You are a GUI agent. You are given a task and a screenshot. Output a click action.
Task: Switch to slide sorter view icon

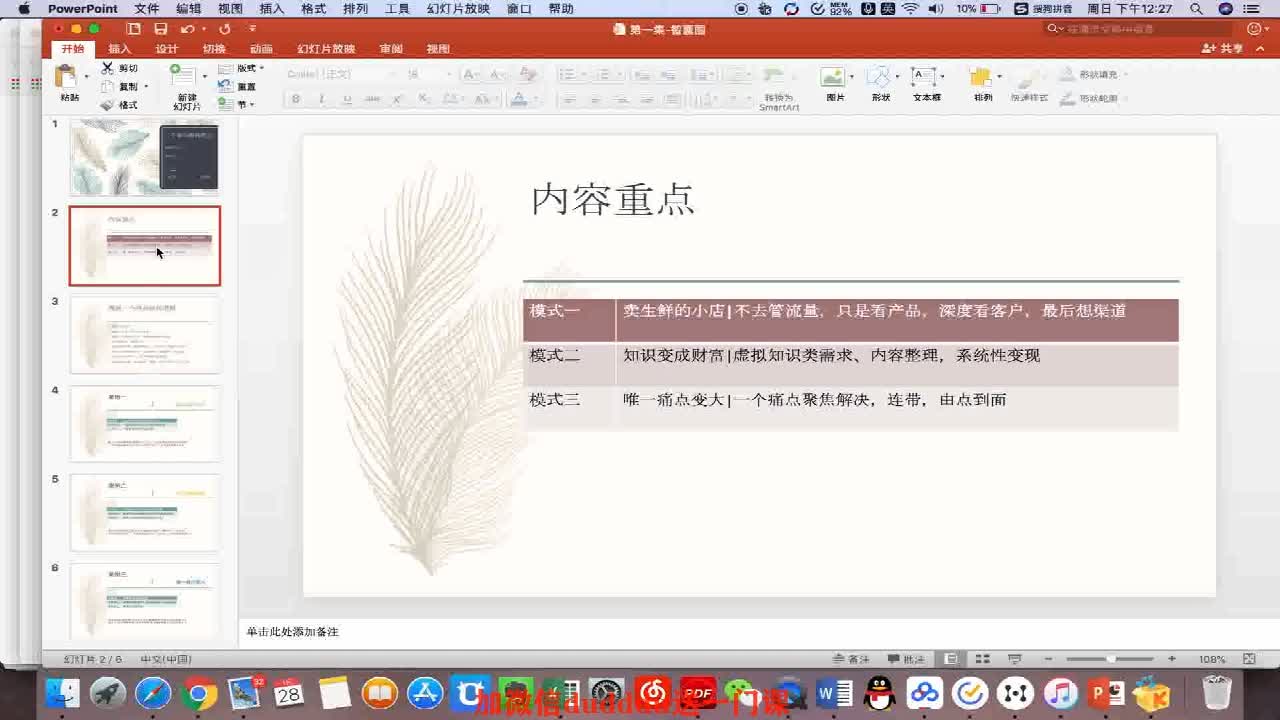983,658
